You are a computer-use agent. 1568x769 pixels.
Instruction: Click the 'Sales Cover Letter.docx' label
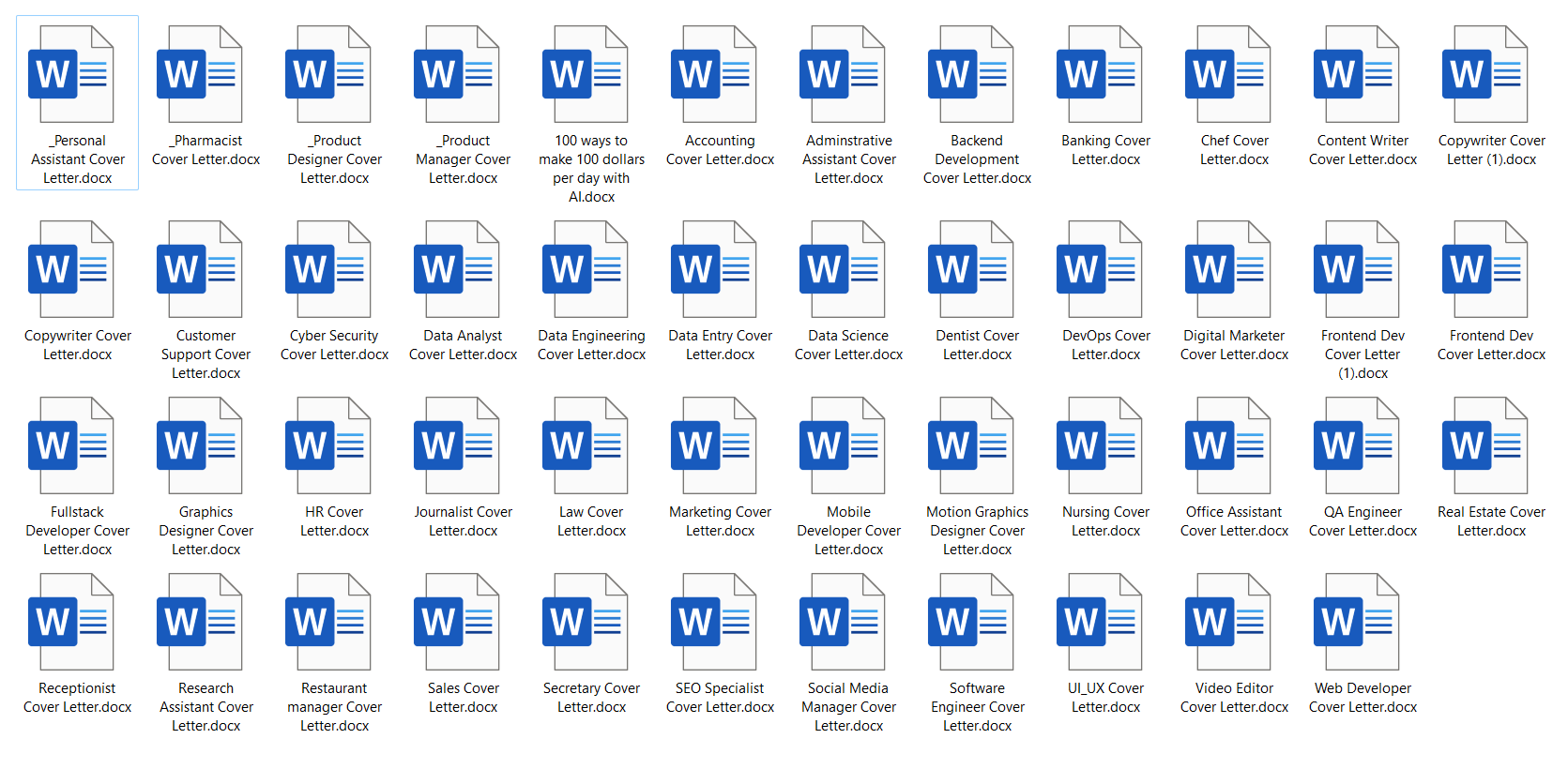click(x=464, y=698)
